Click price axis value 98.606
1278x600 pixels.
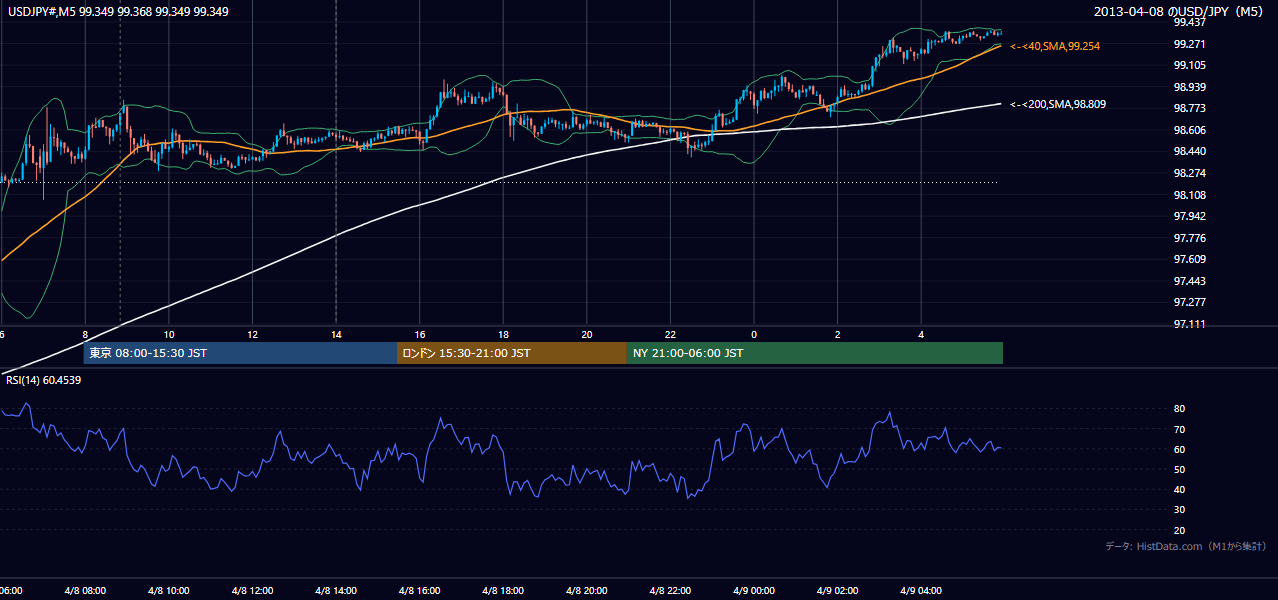pos(1189,130)
